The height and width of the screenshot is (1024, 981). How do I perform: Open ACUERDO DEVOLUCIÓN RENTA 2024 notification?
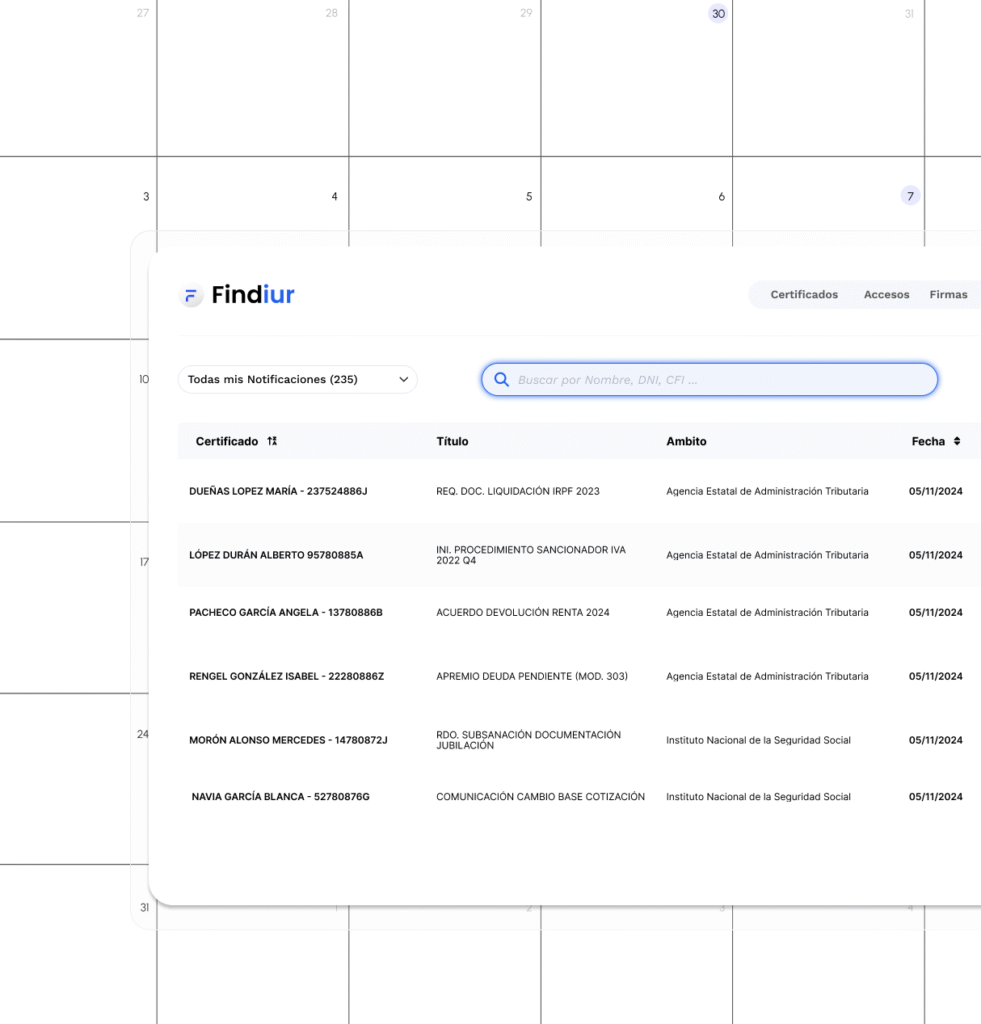(x=522, y=612)
